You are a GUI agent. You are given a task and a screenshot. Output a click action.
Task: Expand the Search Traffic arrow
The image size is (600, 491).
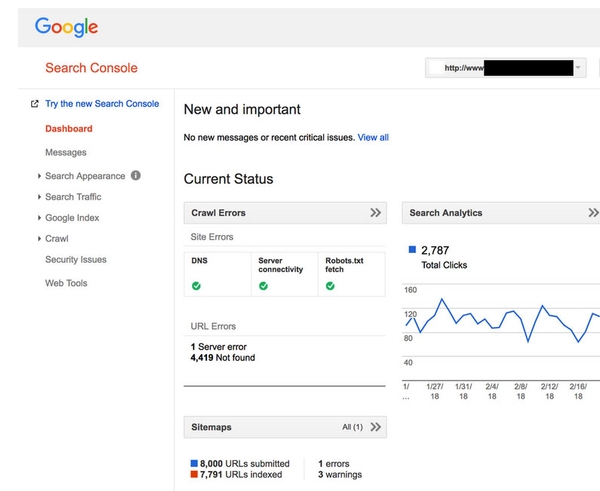tap(39, 197)
